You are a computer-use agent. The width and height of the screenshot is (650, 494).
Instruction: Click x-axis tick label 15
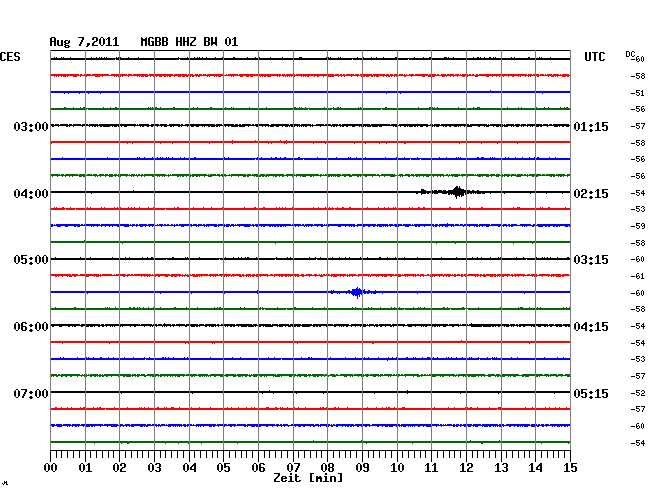coord(570,467)
